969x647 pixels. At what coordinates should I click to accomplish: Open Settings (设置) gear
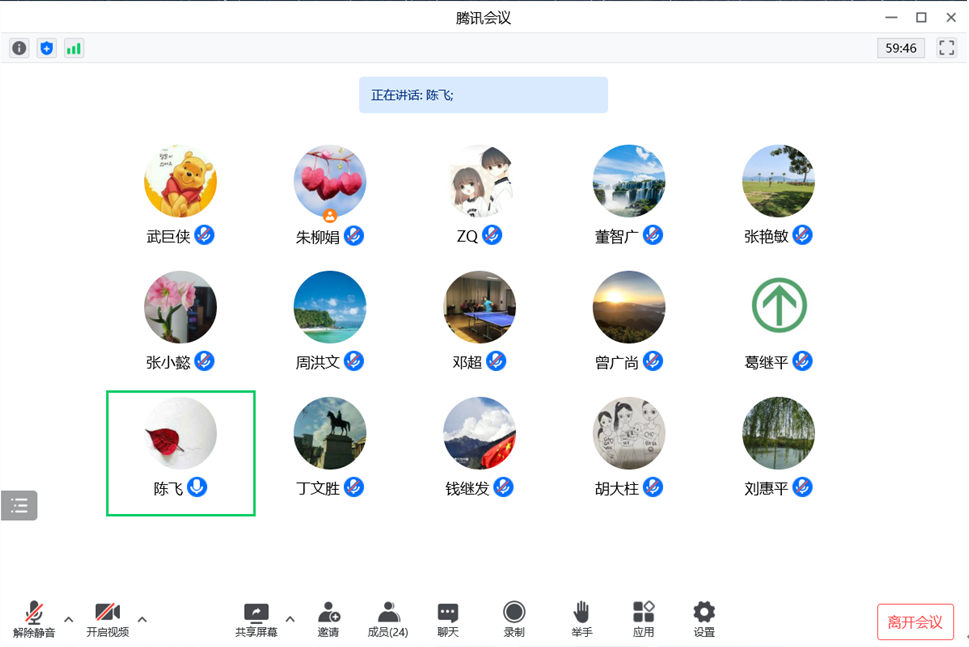tap(704, 619)
